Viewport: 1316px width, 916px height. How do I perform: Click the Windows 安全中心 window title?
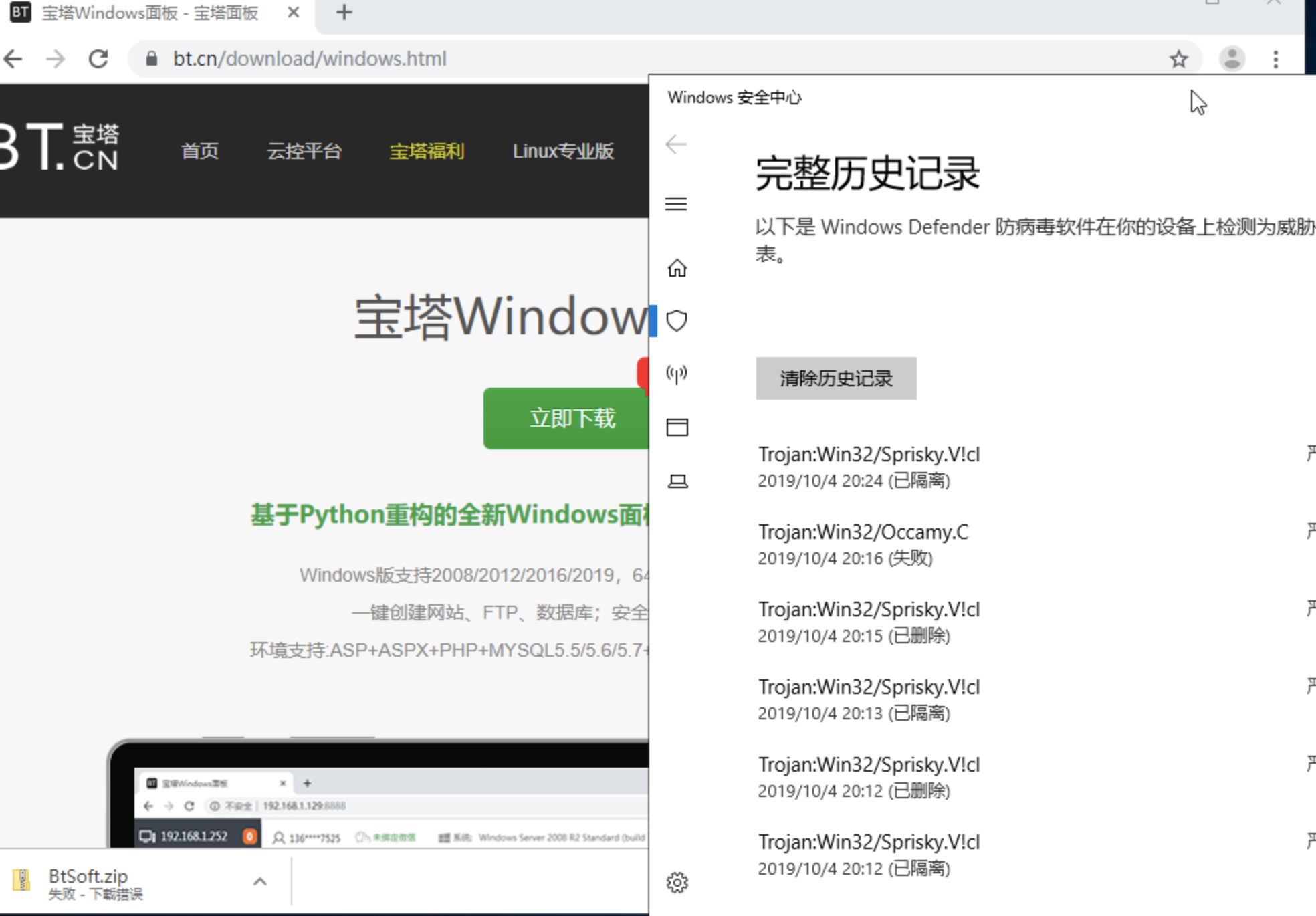coord(734,98)
